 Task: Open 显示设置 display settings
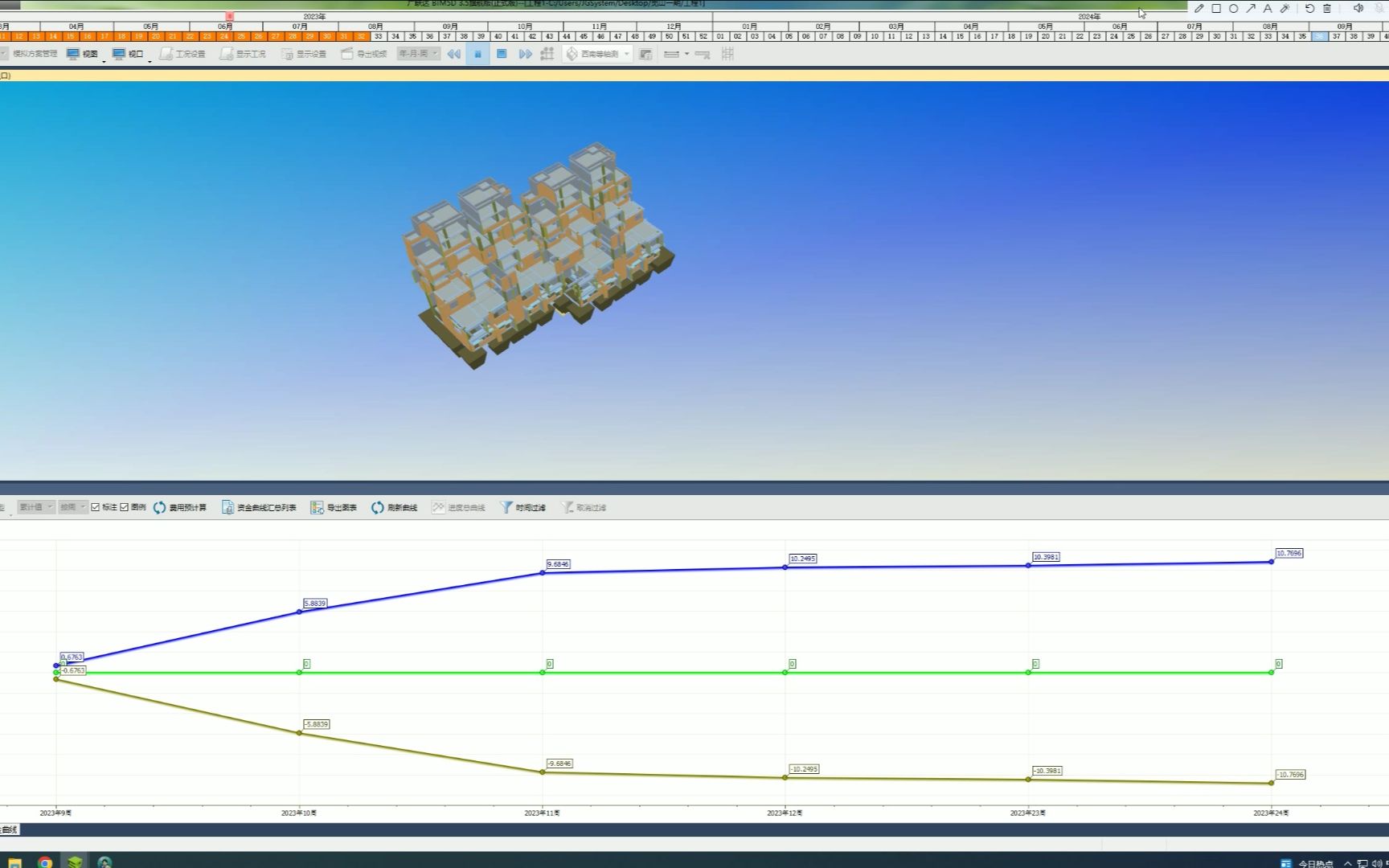304,54
